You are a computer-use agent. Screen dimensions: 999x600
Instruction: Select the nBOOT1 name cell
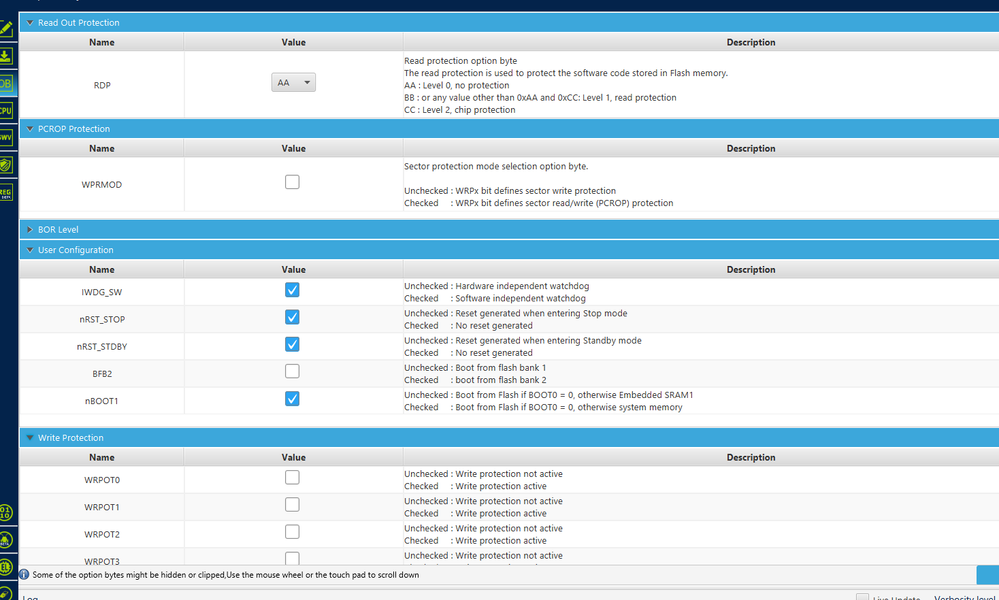tap(102, 401)
